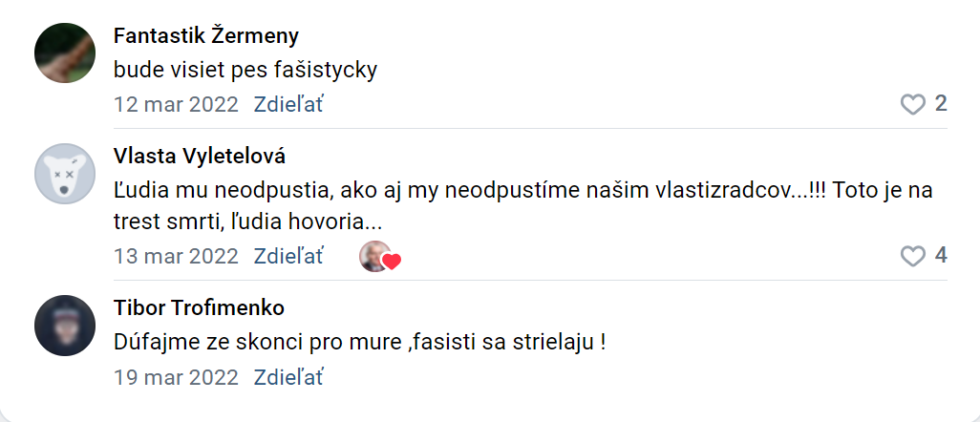Click heart icon on Vlasta Vyletelová's comment
Viewport: 980px width, 422px height.
tap(912, 256)
